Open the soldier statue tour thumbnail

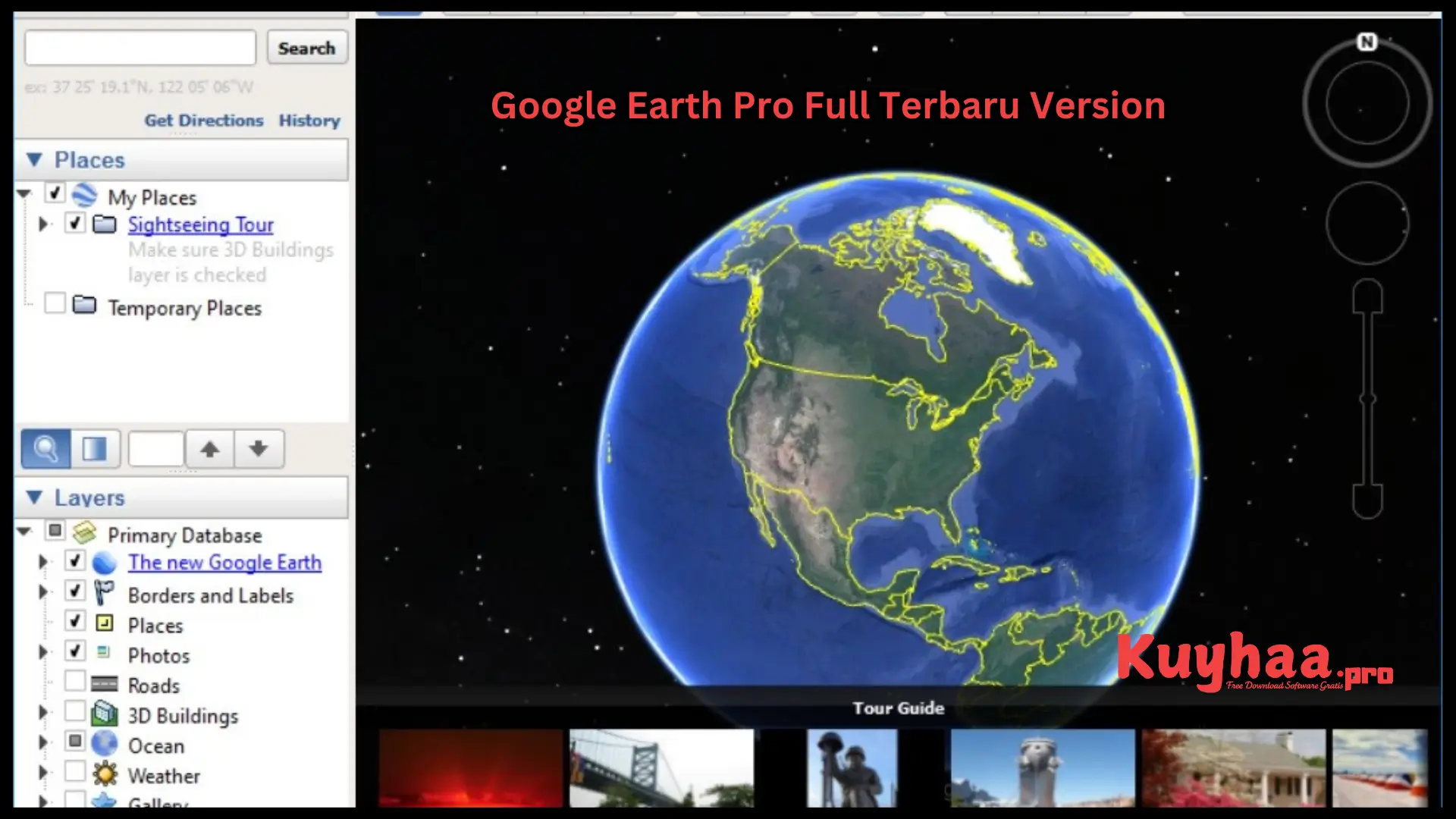point(852,767)
